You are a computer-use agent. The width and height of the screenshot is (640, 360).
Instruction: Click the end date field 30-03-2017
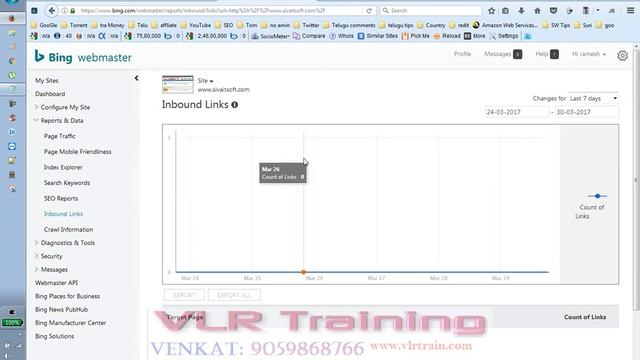pos(587,112)
